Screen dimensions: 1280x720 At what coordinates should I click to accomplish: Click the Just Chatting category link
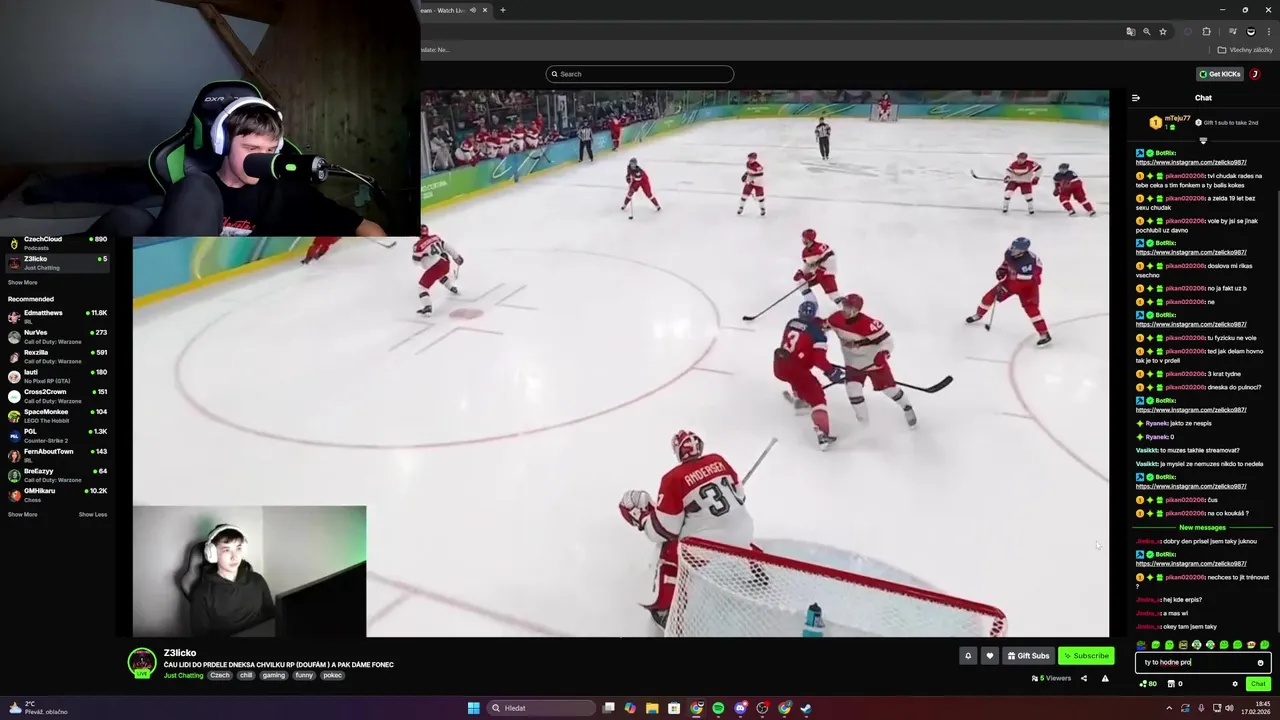(183, 675)
